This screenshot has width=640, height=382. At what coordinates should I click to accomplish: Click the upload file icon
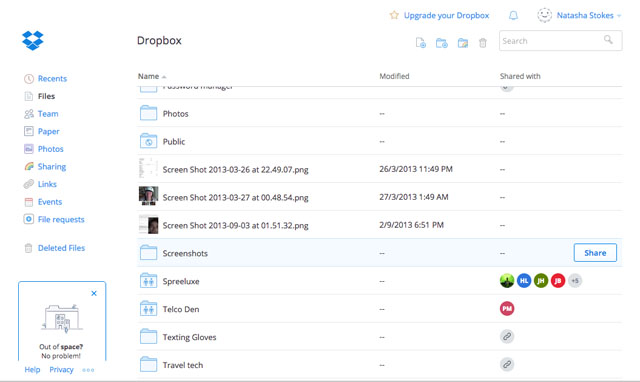click(421, 43)
